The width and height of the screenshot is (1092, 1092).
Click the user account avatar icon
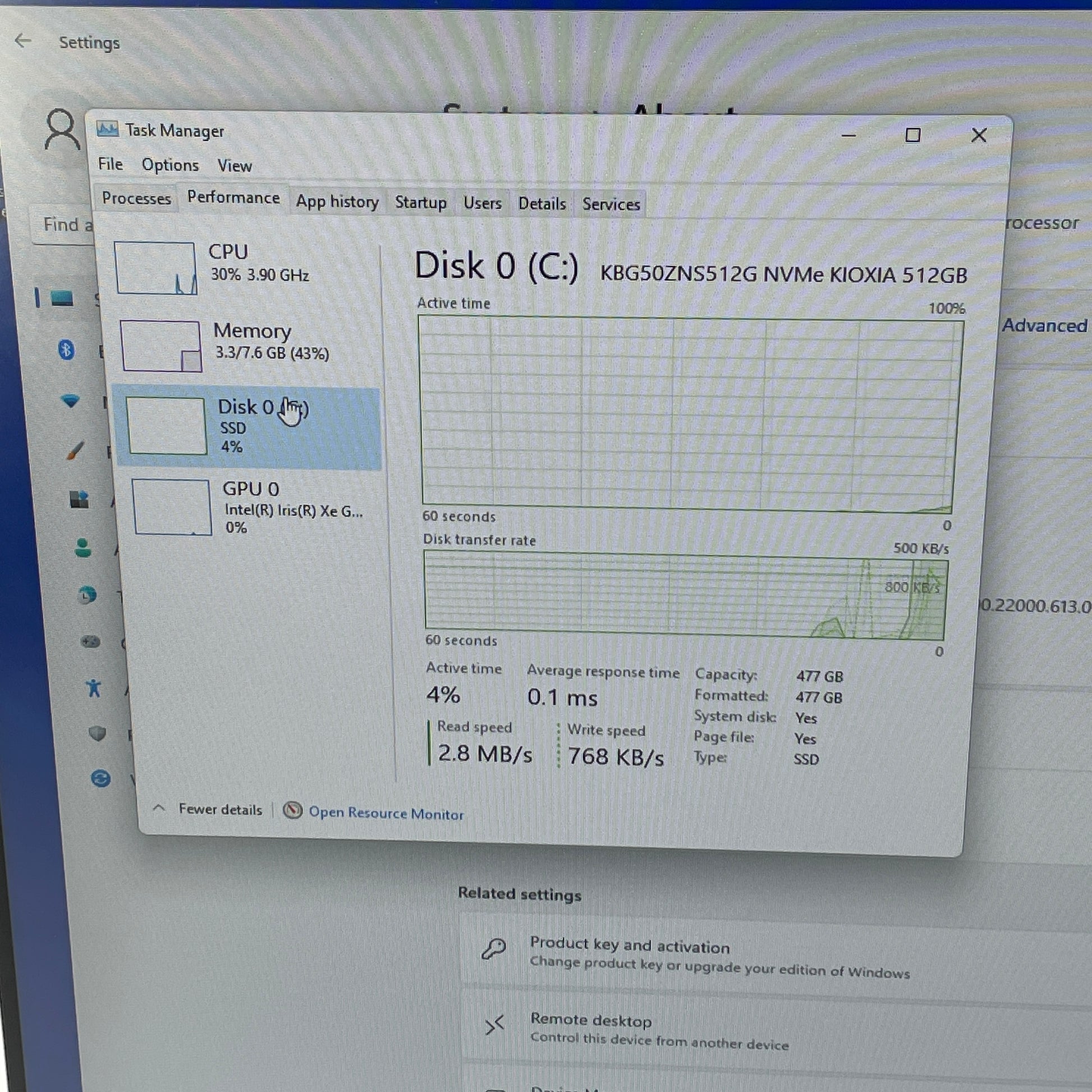[x=61, y=130]
